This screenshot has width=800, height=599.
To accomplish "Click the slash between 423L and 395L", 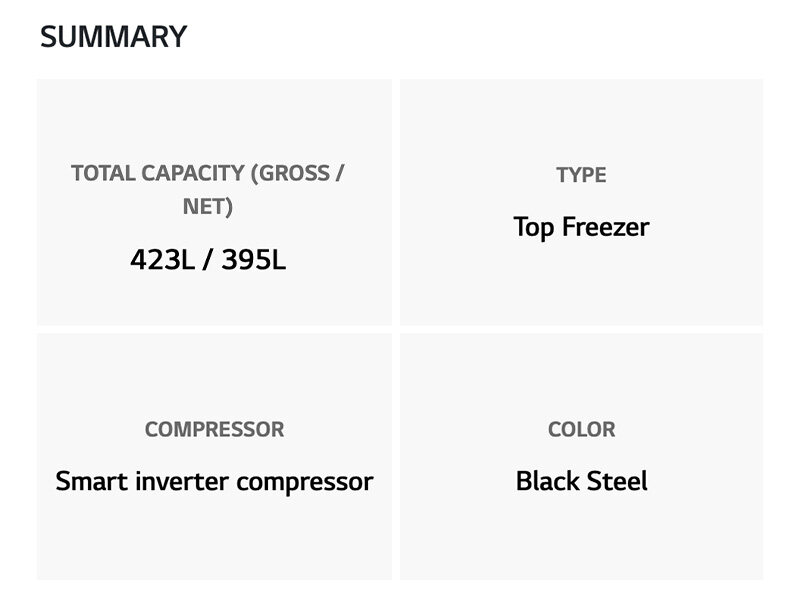I will pyautogui.click(x=207, y=260).
